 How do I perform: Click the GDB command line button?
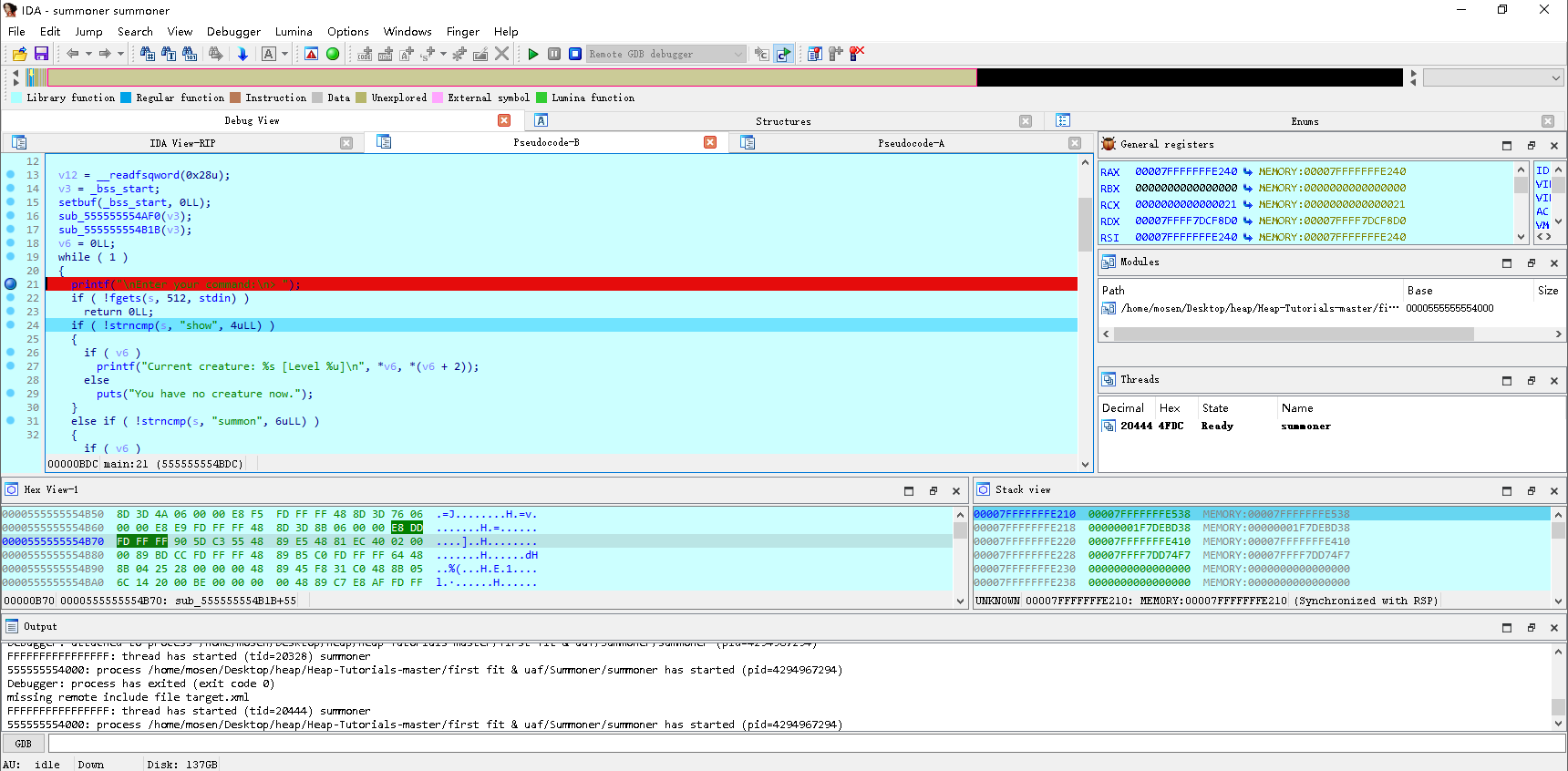tap(24, 744)
